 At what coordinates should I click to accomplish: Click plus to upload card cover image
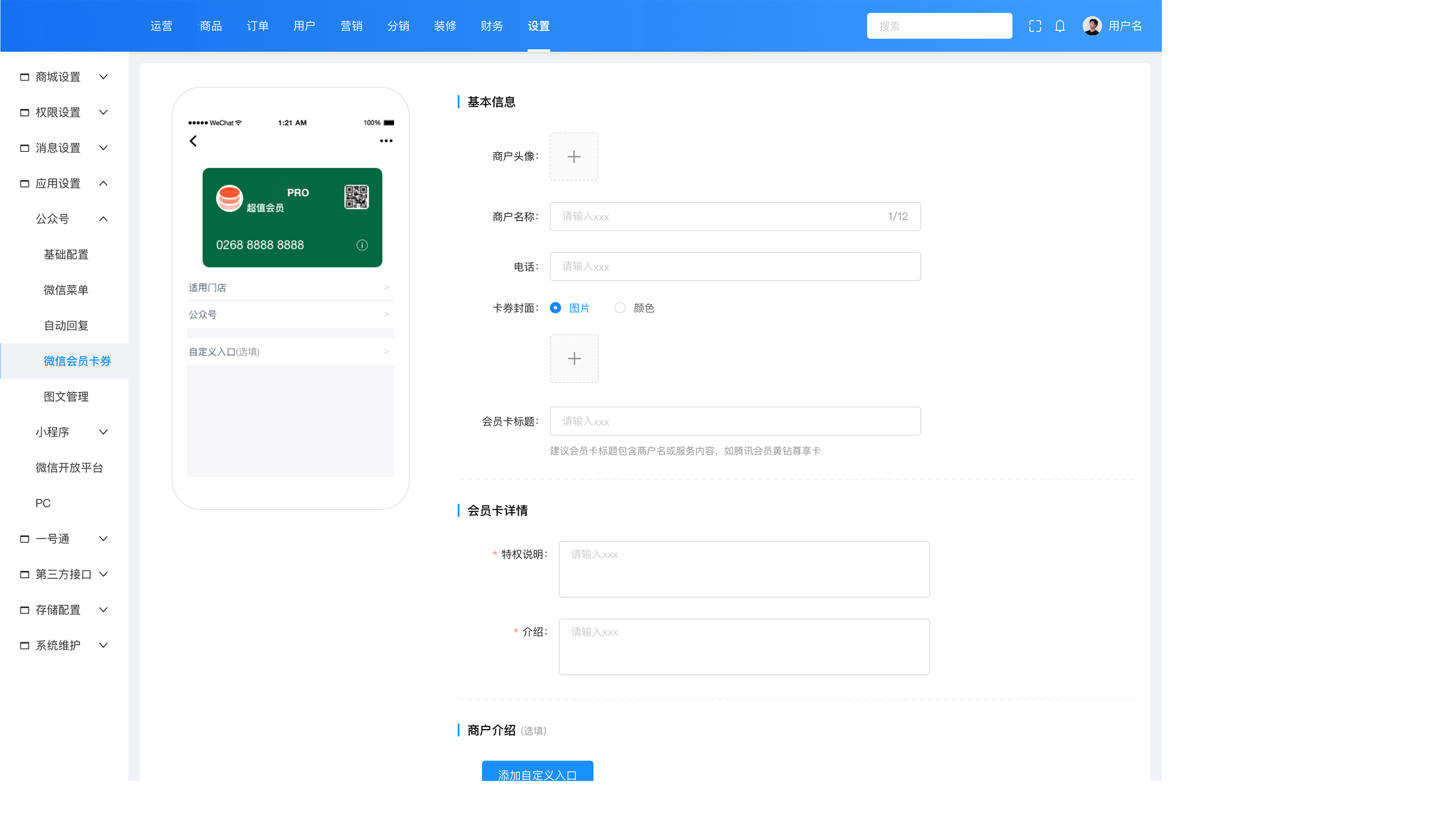574,359
